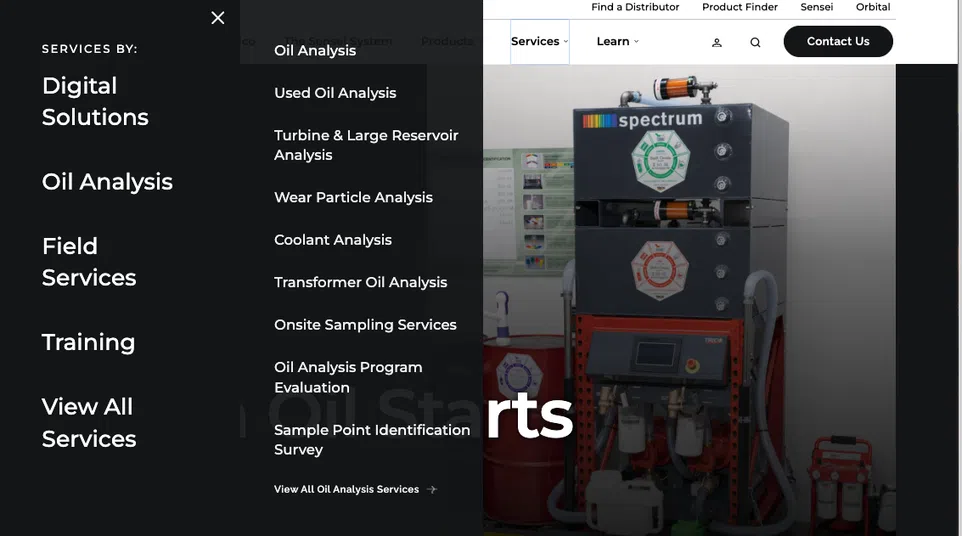Open Wear Particle Analysis

[x=353, y=197]
